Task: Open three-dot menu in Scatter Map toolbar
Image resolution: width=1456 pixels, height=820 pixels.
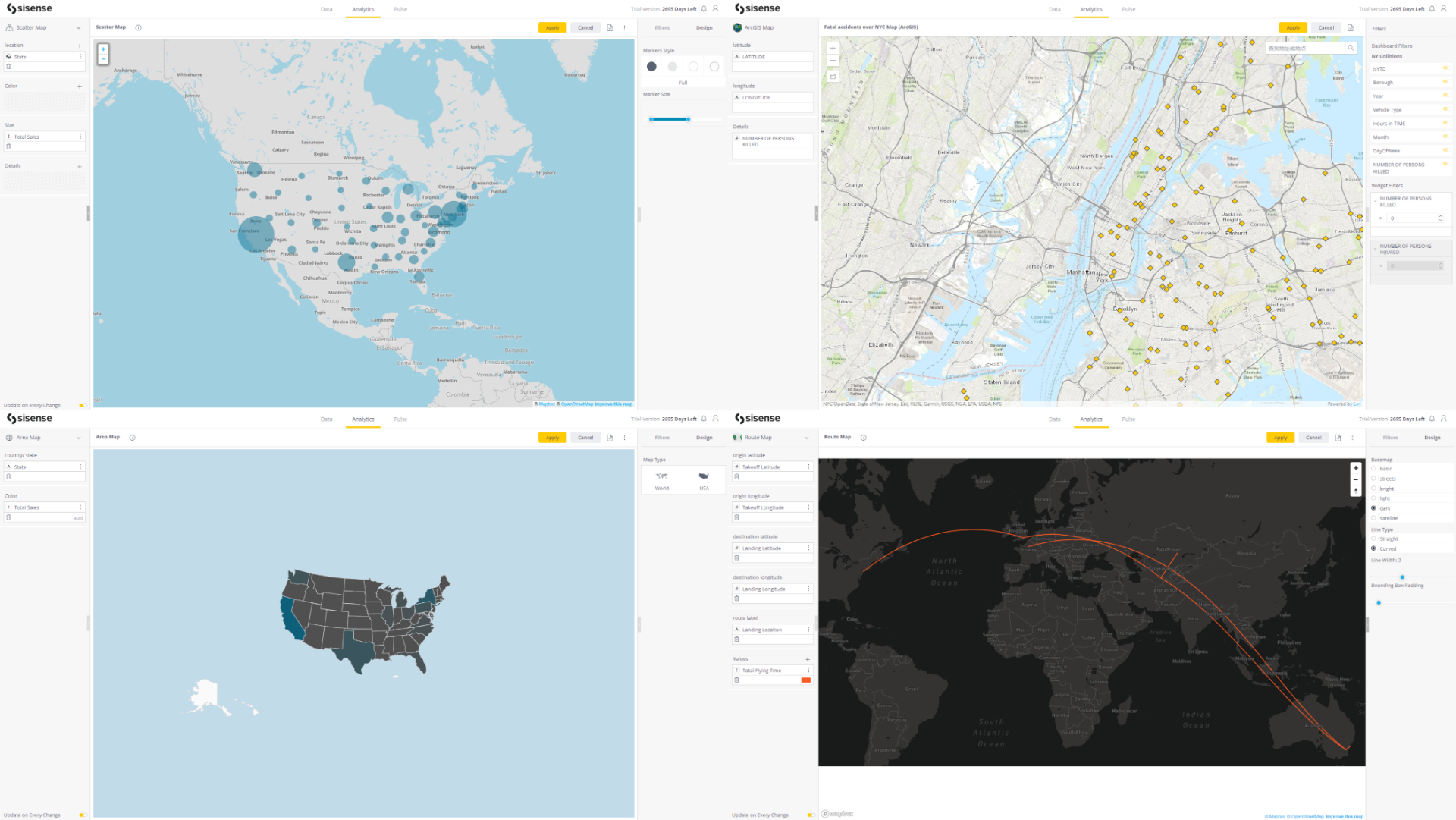Action: 625,27
